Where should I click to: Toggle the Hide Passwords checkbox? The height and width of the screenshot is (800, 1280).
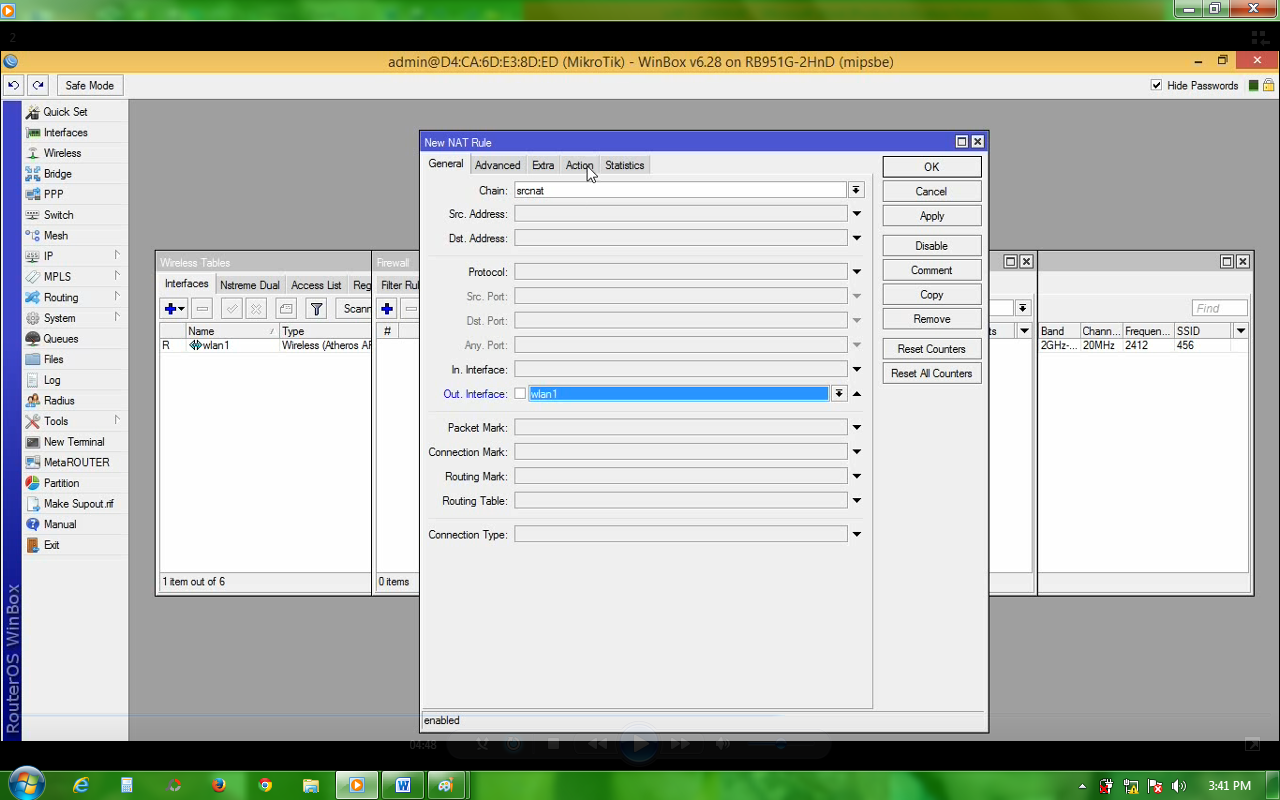(x=1156, y=86)
